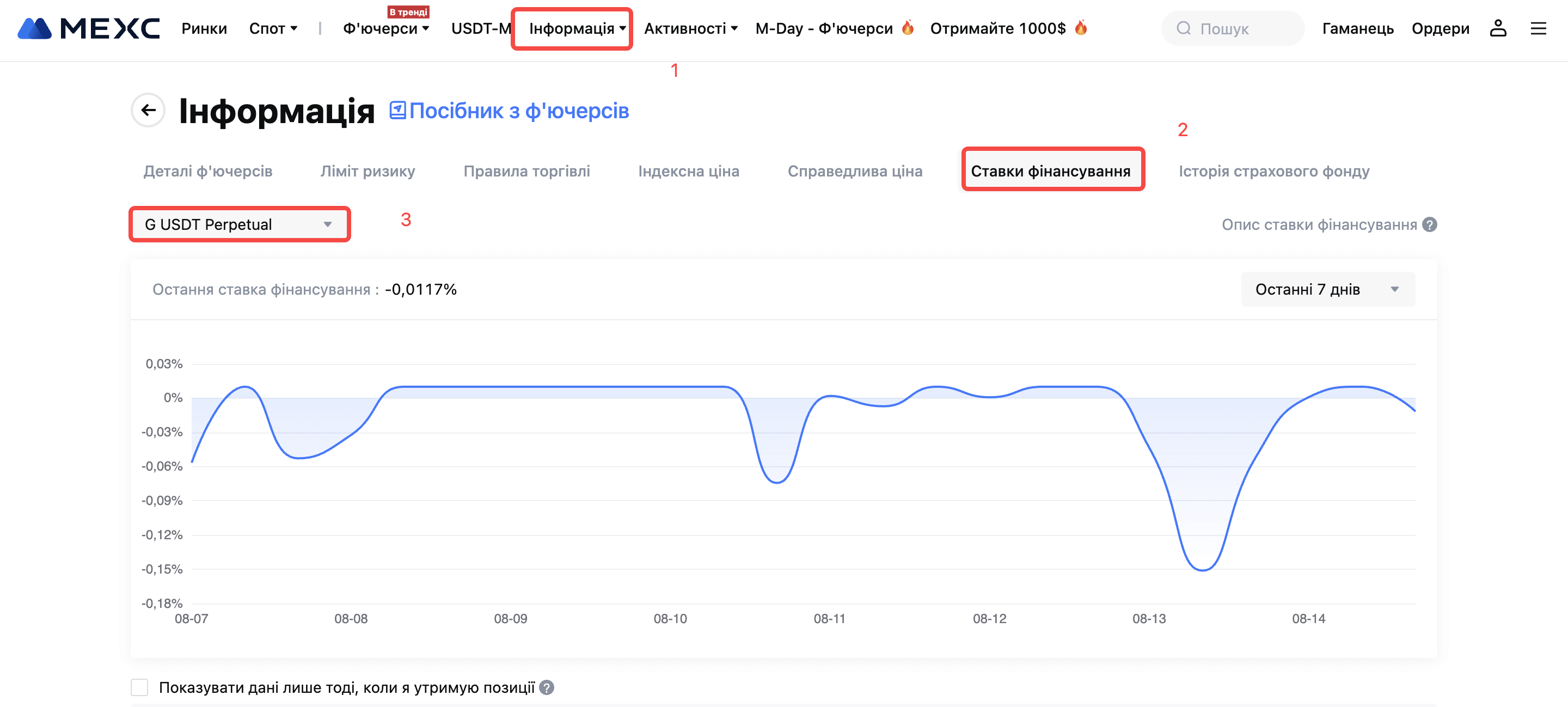Expand the Спот menu
This screenshot has height=707, width=1568.
pyautogui.click(x=273, y=29)
